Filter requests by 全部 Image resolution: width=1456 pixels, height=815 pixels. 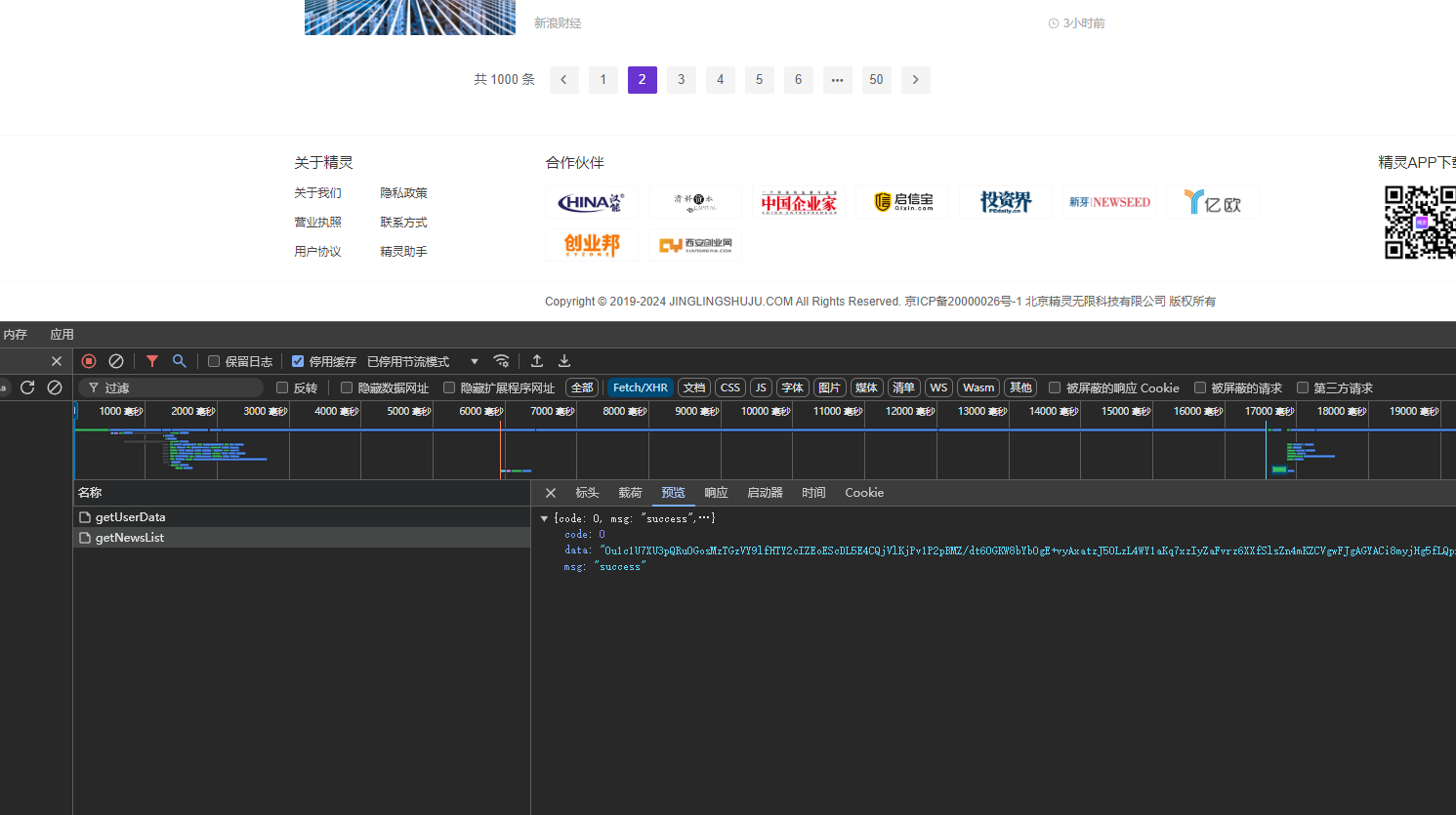tap(582, 387)
